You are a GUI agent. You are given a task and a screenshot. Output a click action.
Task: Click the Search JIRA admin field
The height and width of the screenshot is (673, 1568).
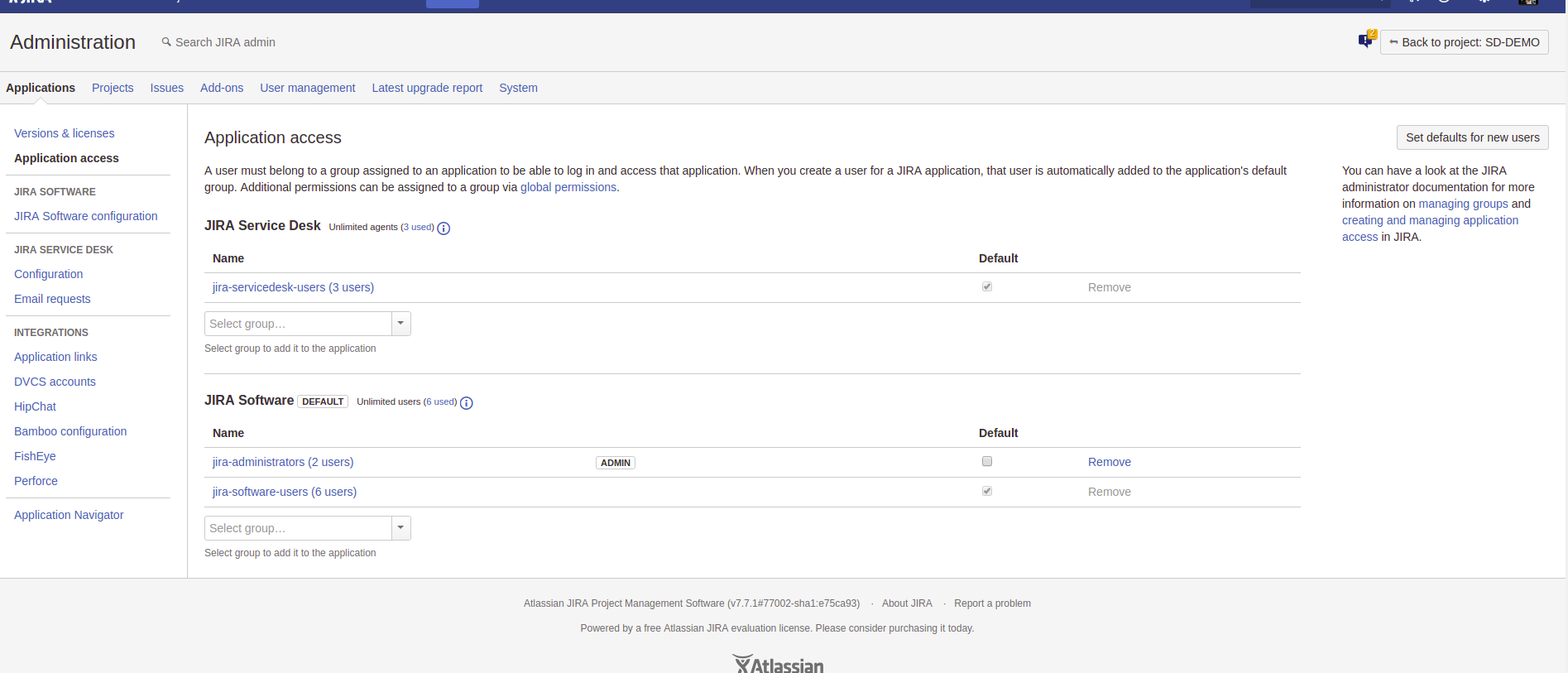pos(225,42)
